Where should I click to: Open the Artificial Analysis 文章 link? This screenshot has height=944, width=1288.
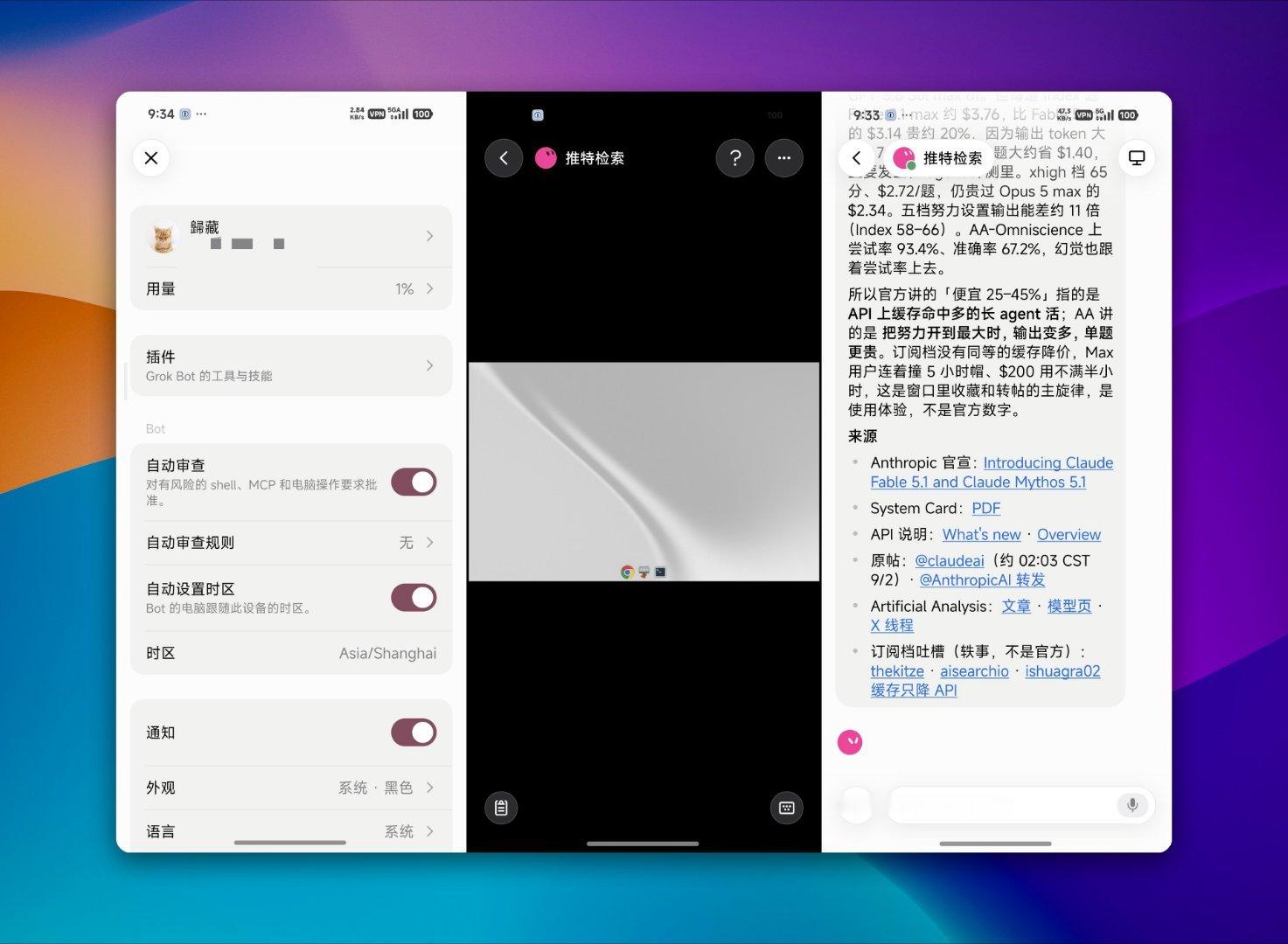pyautogui.click(x=1016, y=606)
